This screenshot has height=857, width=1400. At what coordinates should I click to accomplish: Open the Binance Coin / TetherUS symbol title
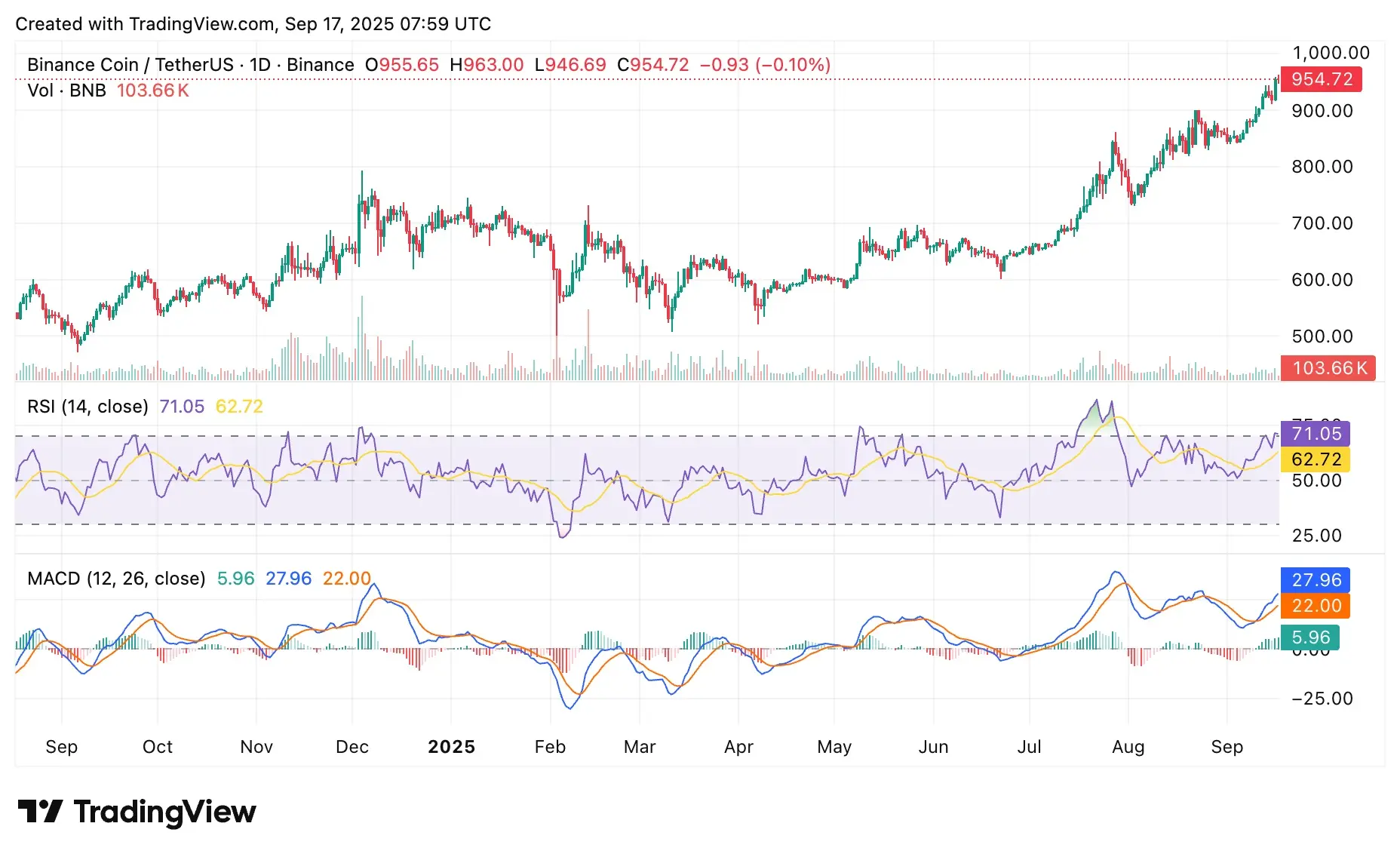130,65
